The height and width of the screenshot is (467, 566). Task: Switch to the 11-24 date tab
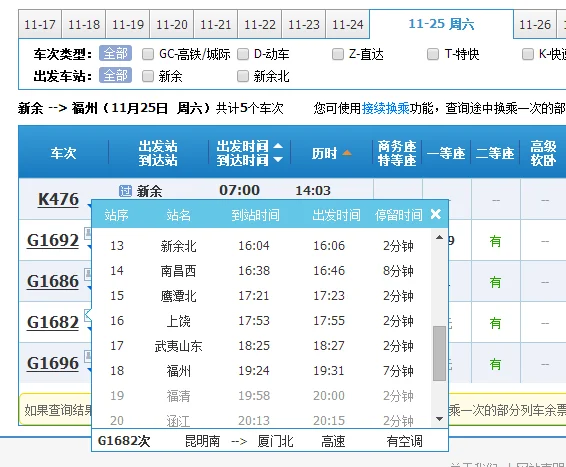(348, 24)
